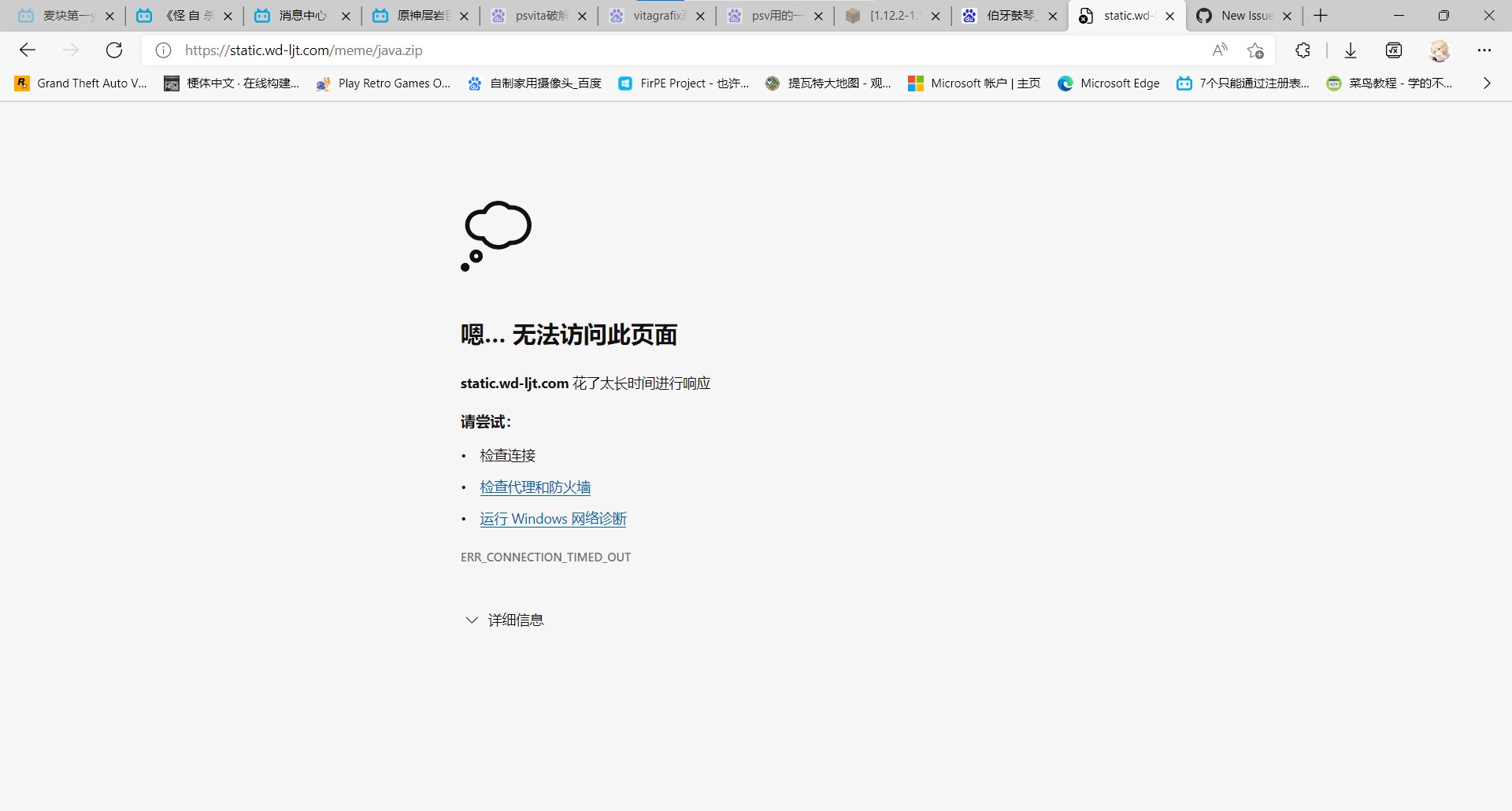Switch to the New Issue GitHub tab
The image size is (1512, 811).
coord(1243,15)
